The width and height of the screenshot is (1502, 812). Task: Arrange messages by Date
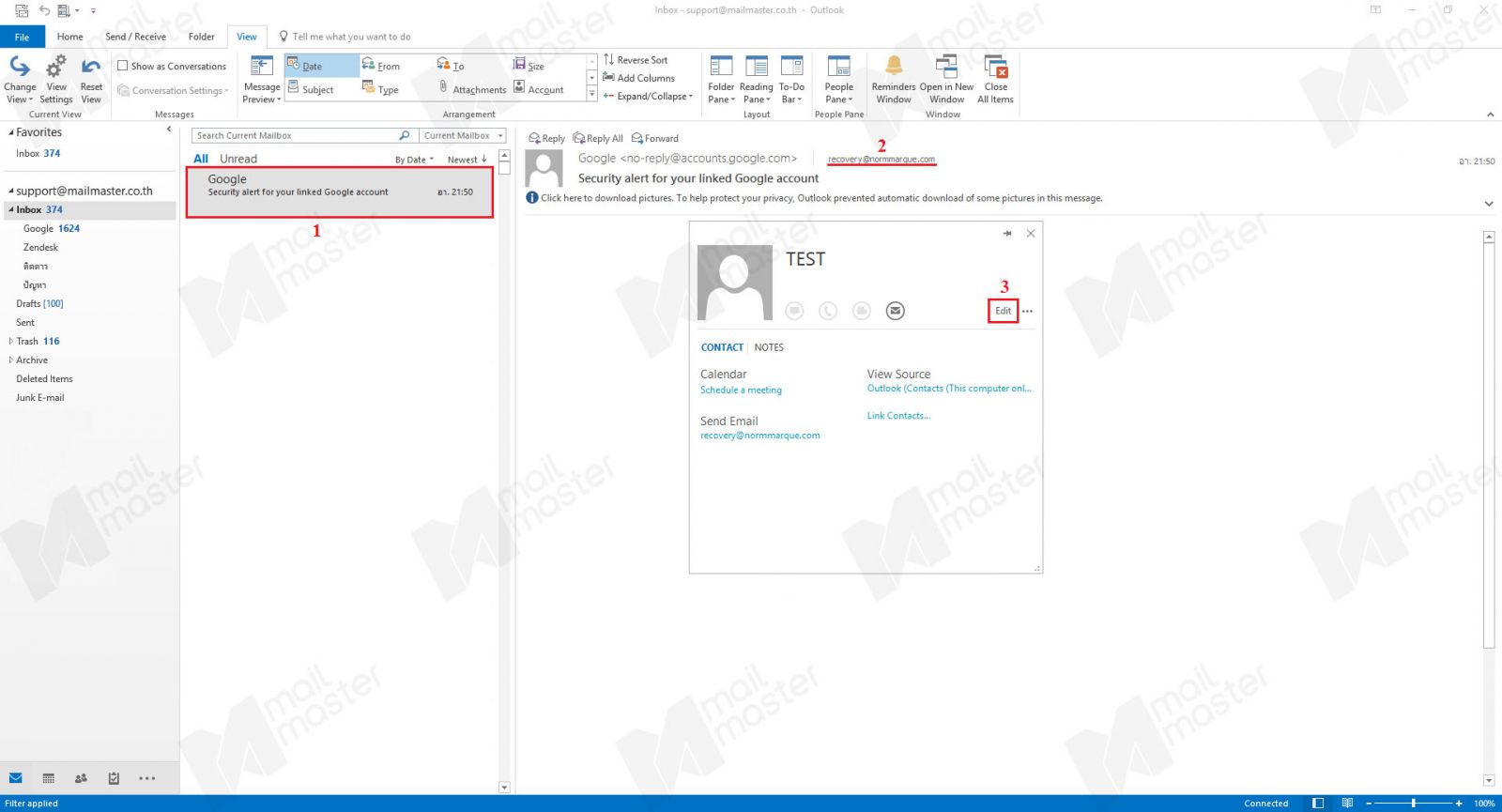[x=322, y=66]
